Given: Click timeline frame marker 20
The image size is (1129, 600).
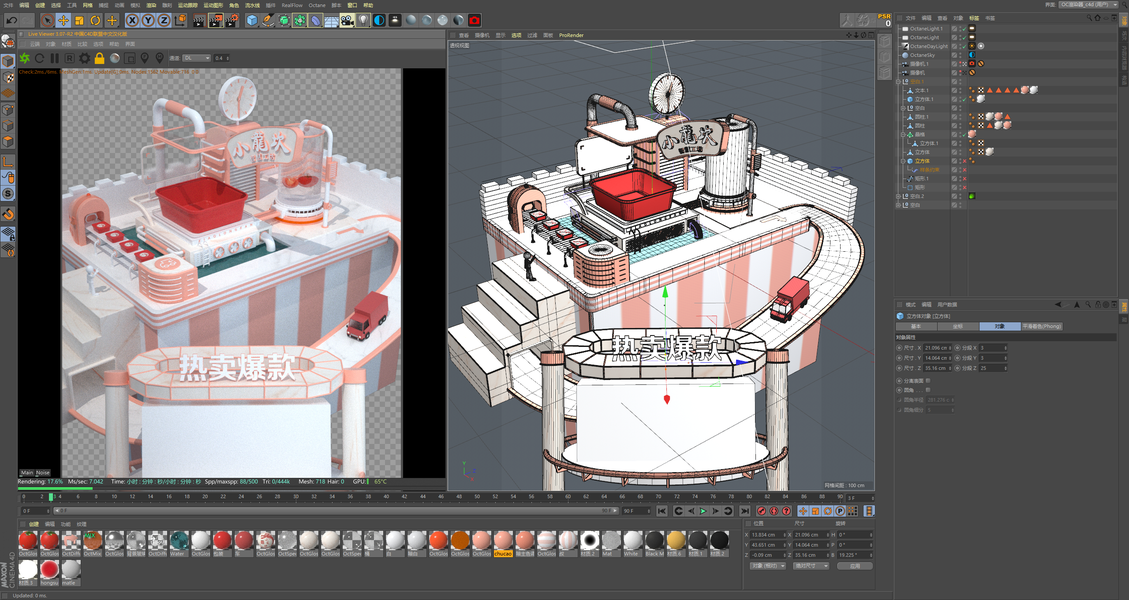Looking at the screenshot, I should (x=205, y=496).
